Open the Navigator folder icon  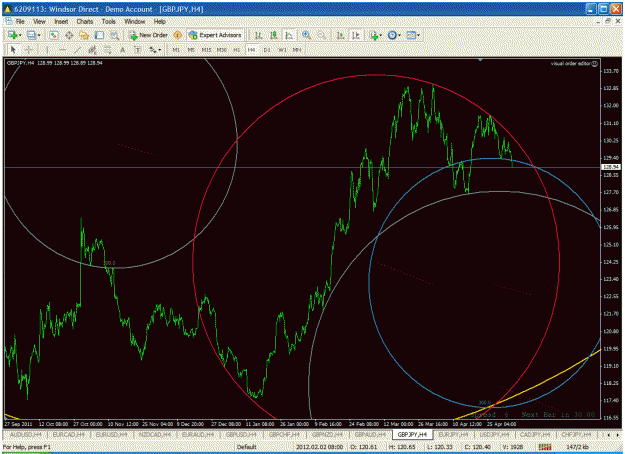point(84,35)
